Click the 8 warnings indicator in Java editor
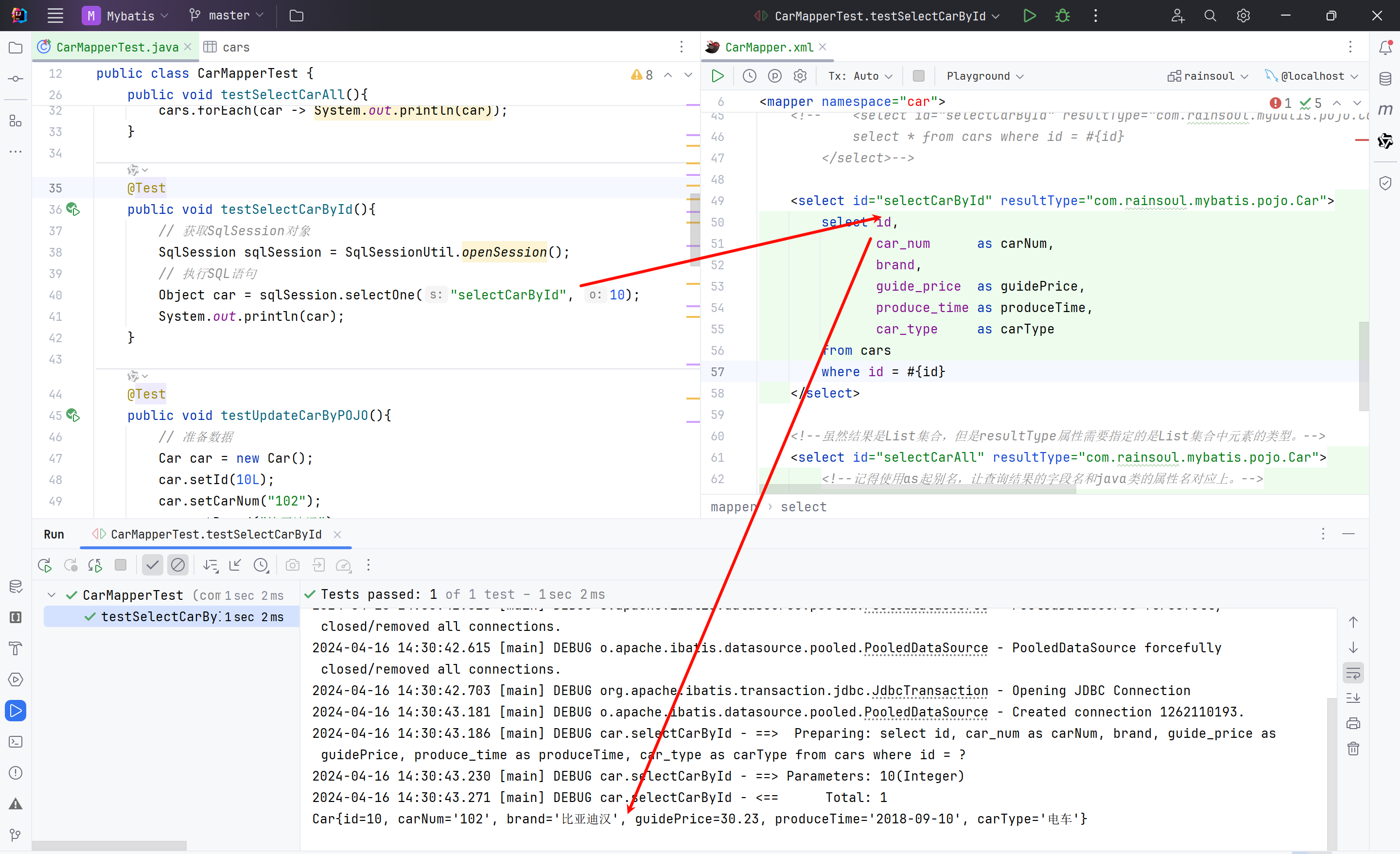 (642, 75)
